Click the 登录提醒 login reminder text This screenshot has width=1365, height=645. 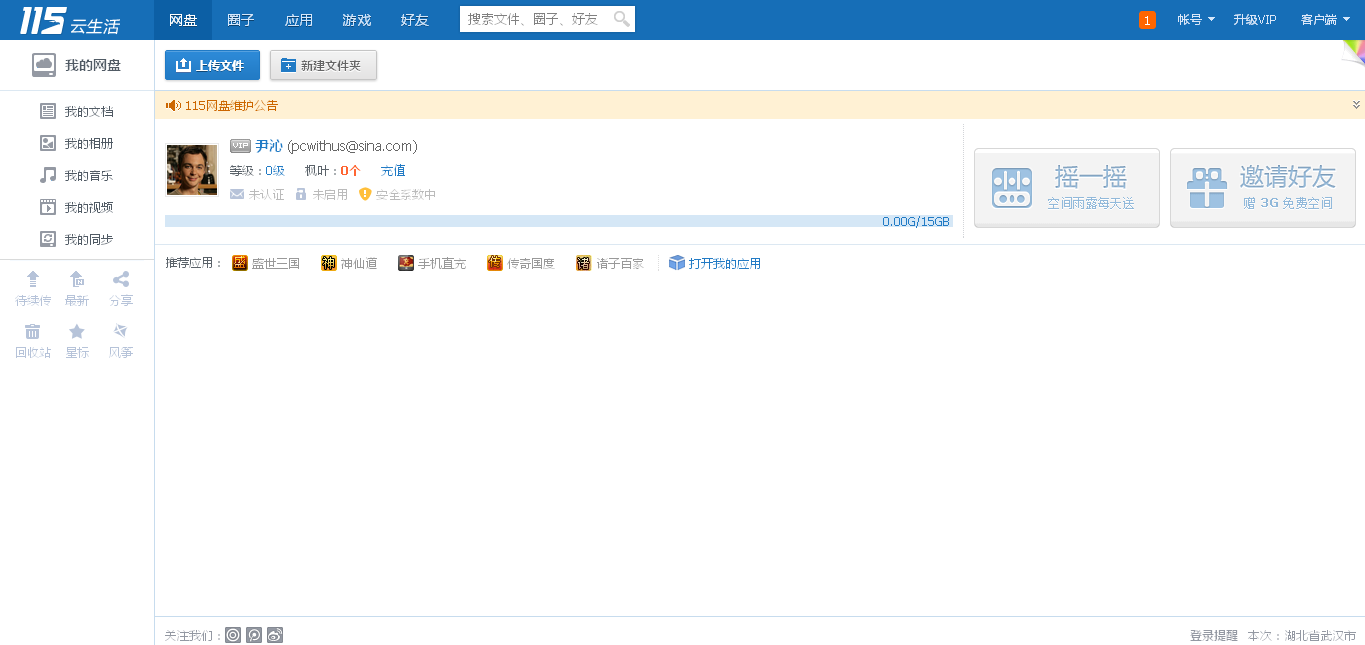pos(1214,635)
